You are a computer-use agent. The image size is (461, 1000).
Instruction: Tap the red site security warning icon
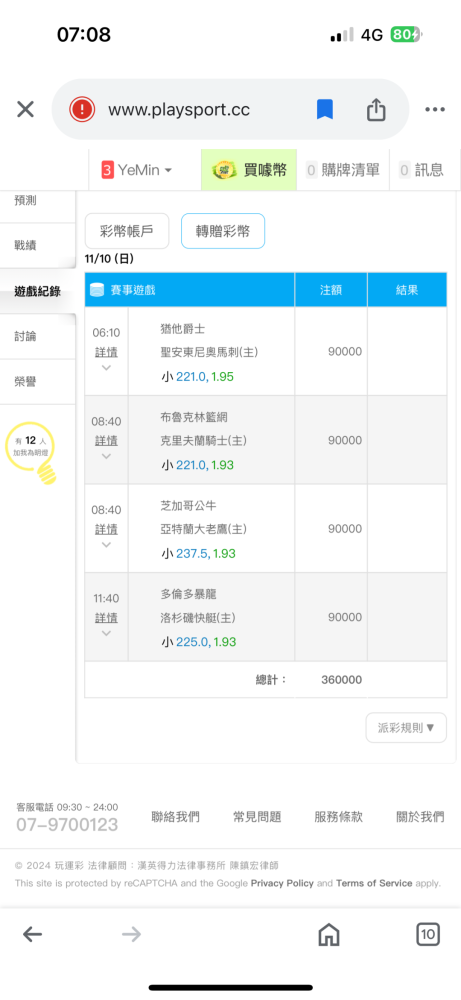[82, 110]
